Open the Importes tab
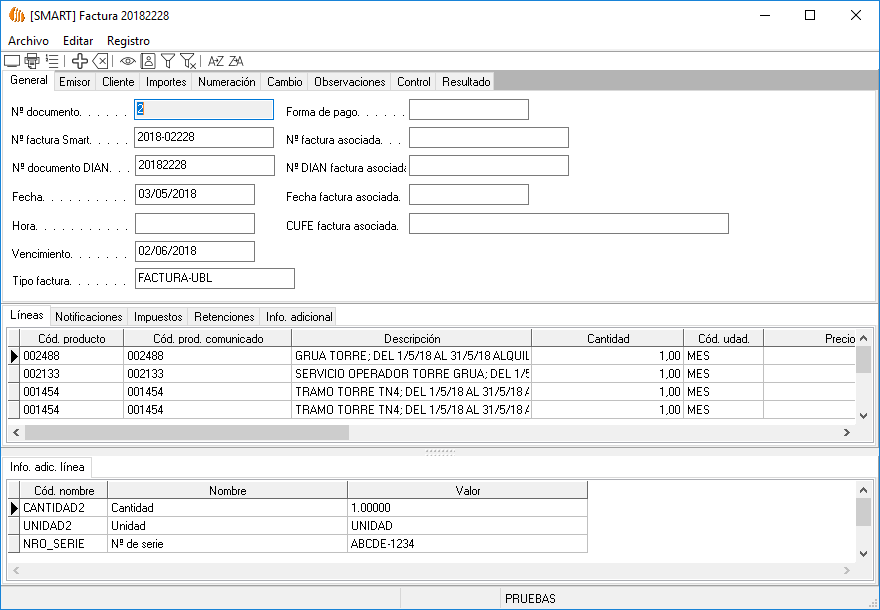The width and height of the screenshot is (880, 610). click(x=166, y=82)
